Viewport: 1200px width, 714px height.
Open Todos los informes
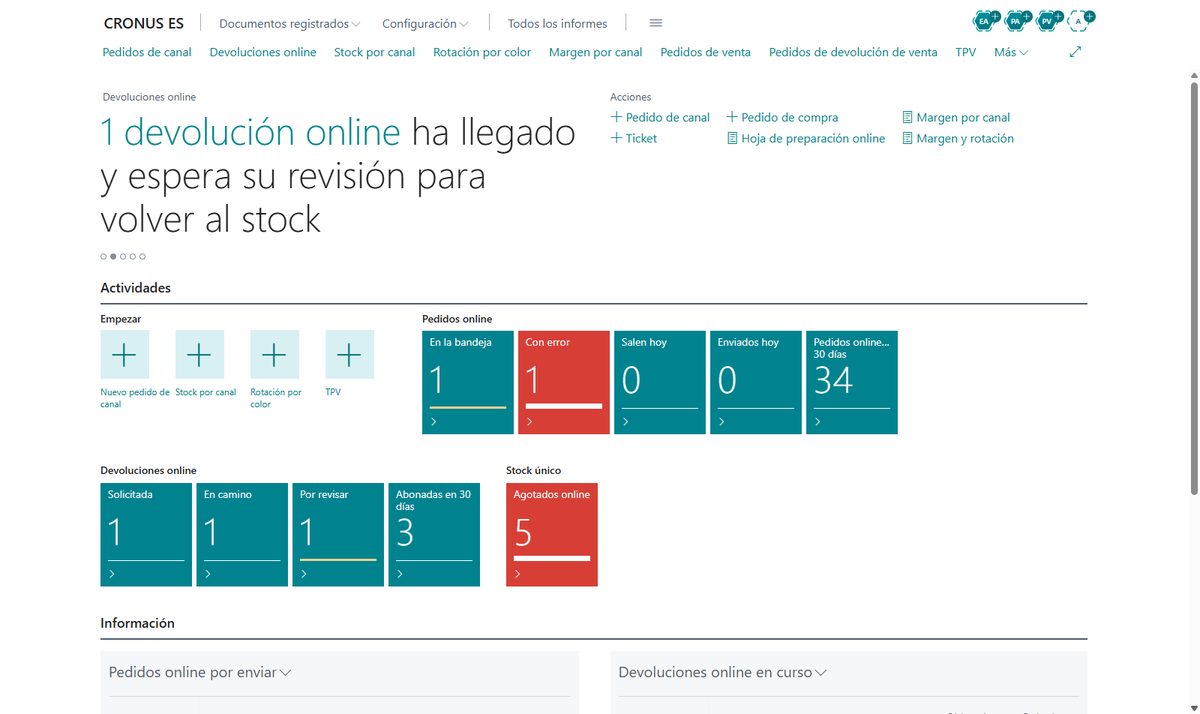pos(557,23)
